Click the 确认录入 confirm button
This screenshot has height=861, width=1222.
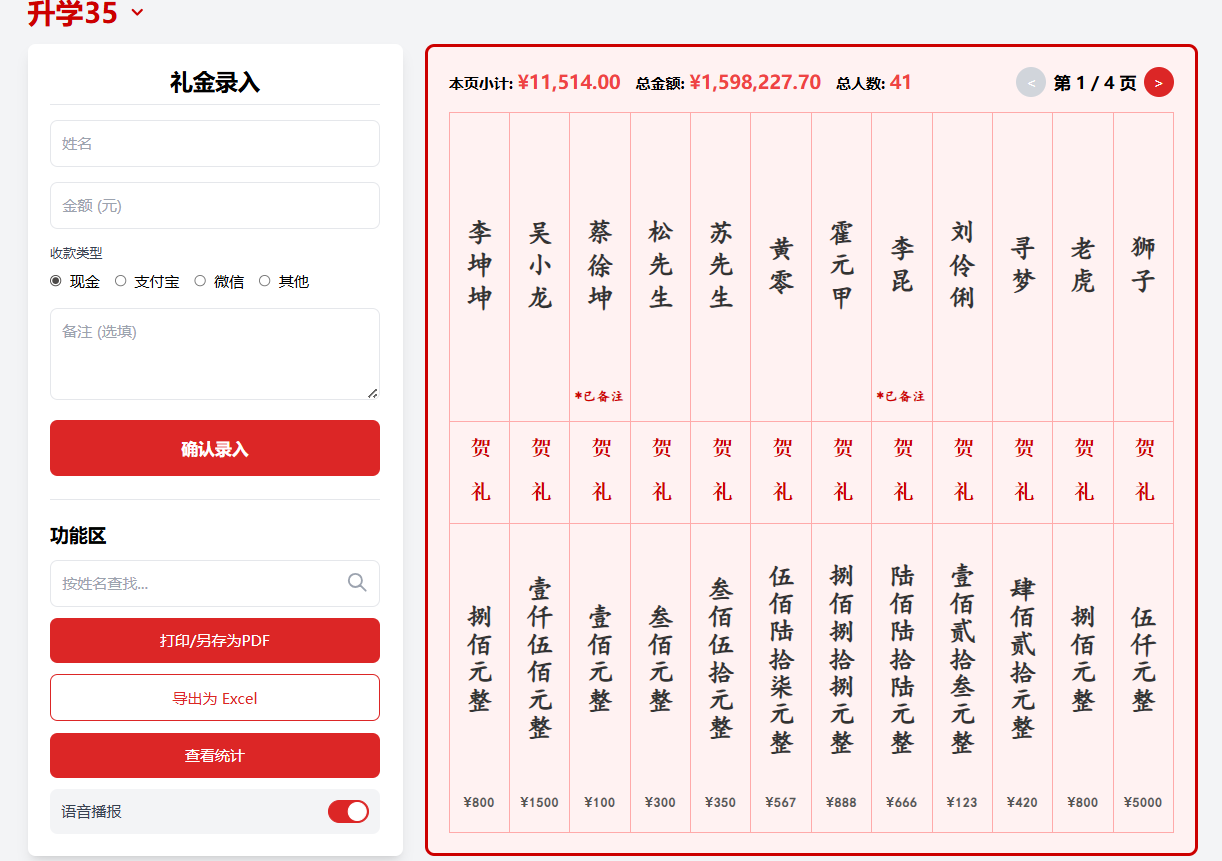[214, 448]
